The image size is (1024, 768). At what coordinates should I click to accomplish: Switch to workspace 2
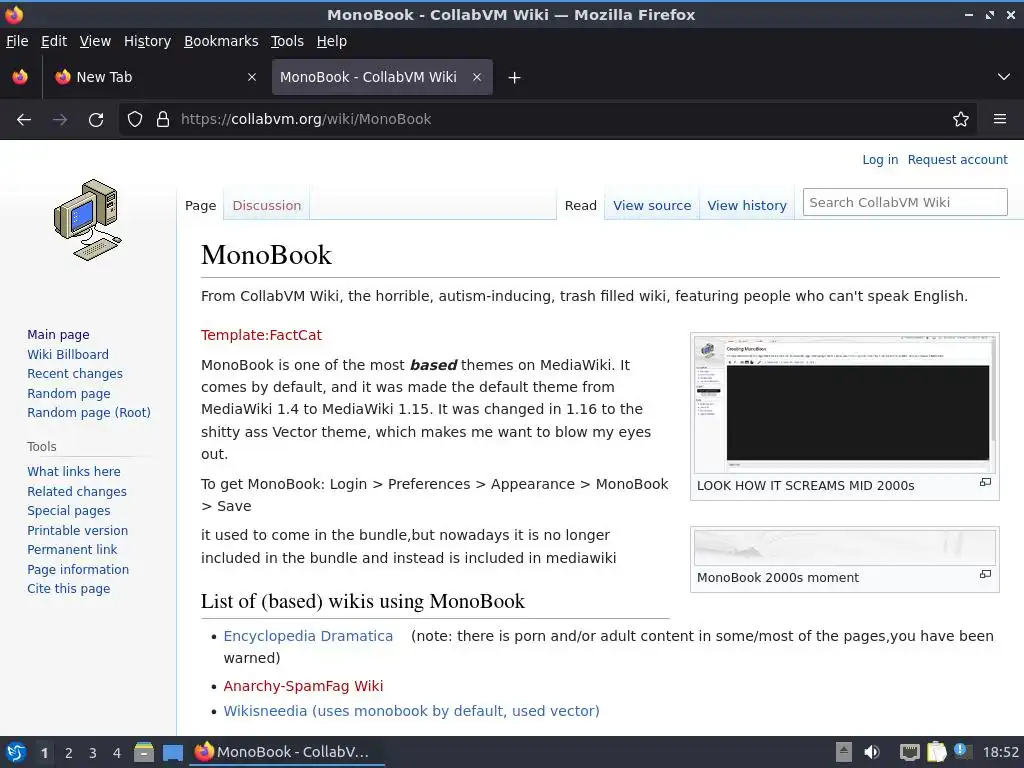69,753
